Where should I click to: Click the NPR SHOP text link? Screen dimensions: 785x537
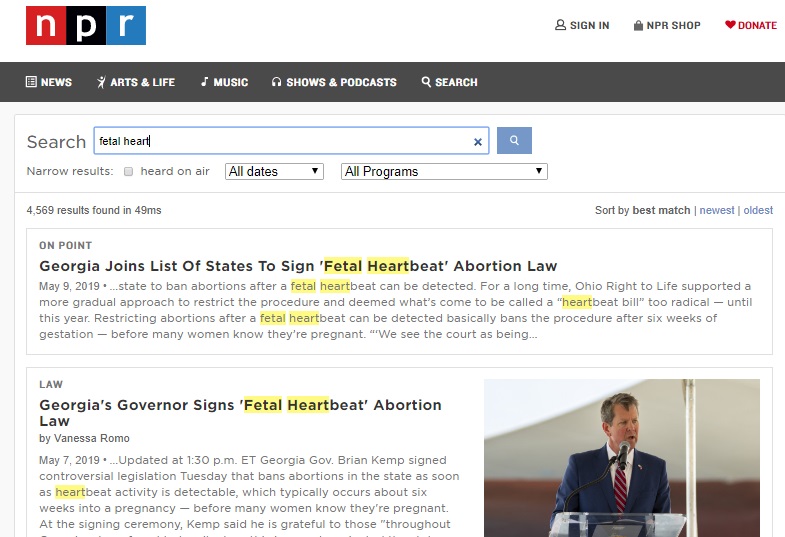673,26
